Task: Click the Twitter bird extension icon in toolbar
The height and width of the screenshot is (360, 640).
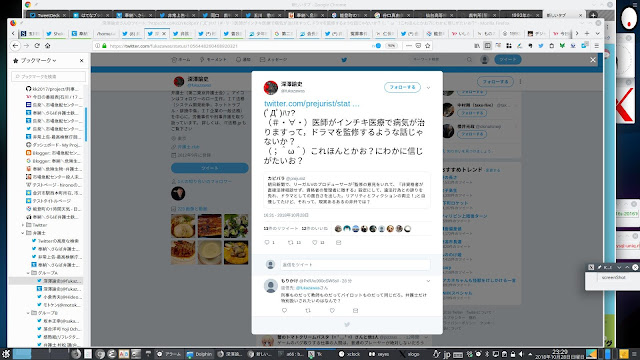Action: pos(541,46)
